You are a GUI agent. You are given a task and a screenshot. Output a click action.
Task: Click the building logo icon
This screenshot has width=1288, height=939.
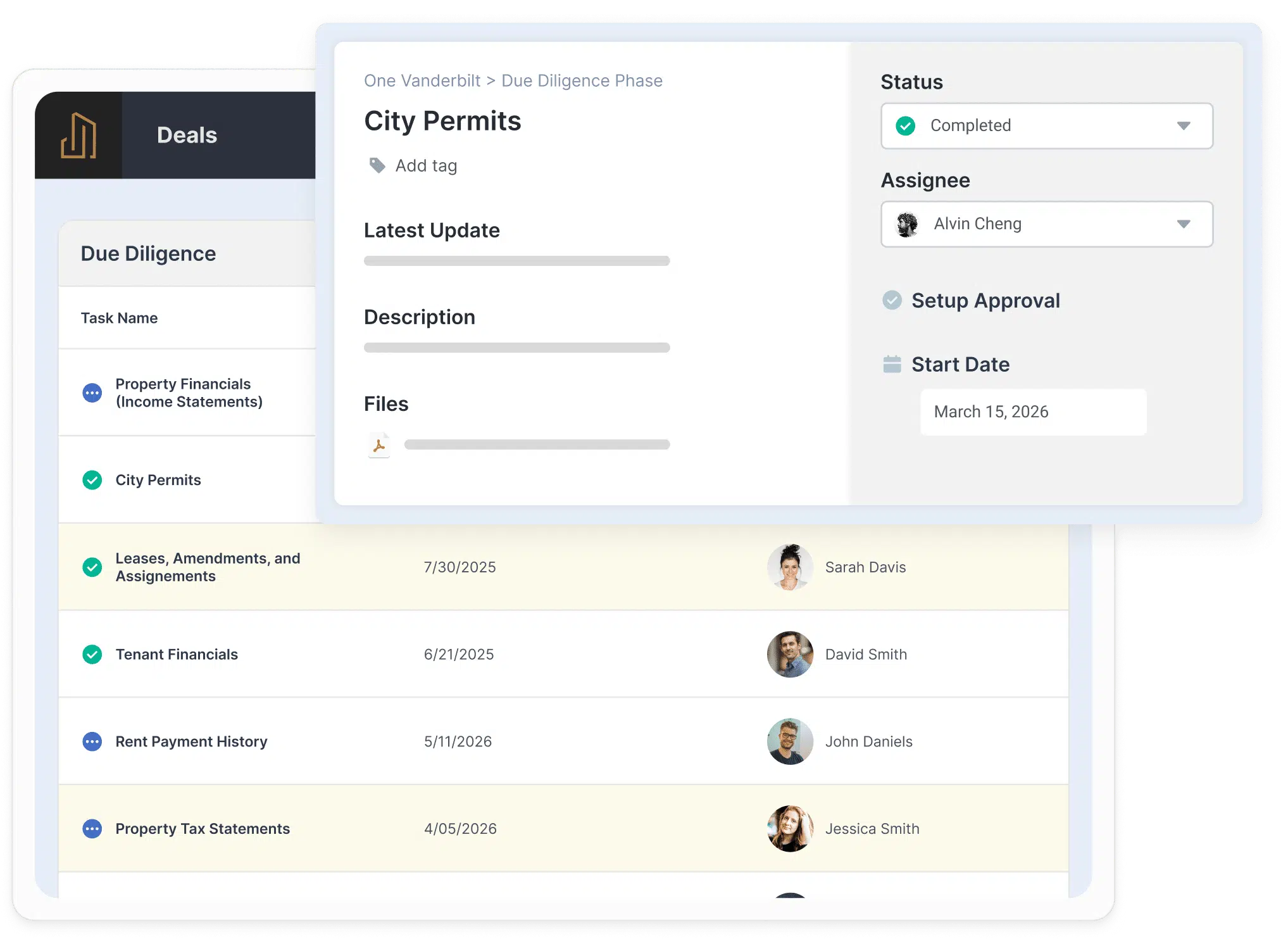point(78,135)
